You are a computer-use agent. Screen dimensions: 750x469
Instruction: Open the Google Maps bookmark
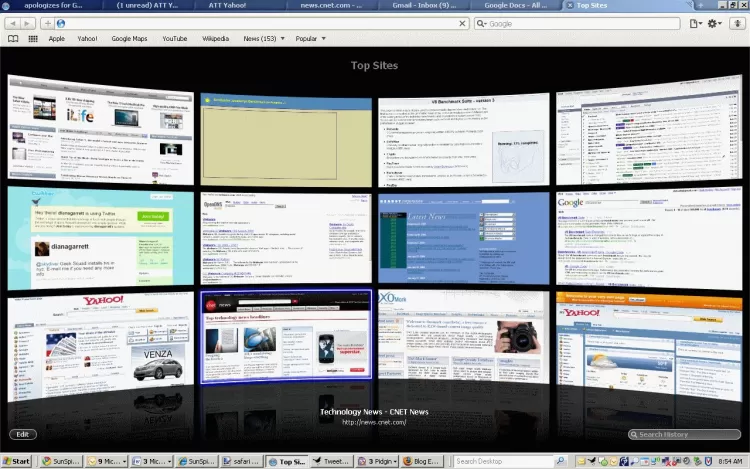[x=129, y=39]
